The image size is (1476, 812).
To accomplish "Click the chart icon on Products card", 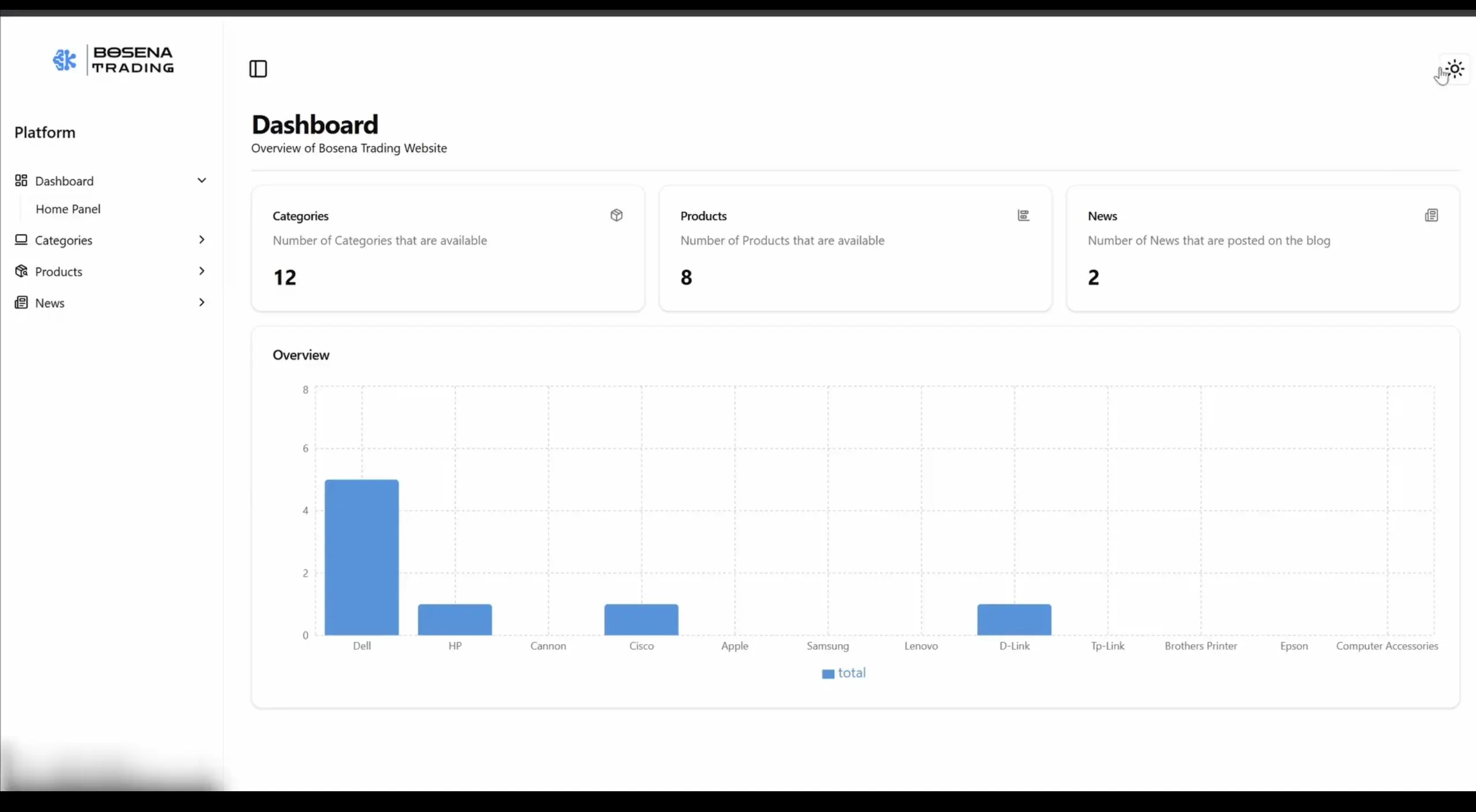I will [x=1024, y=215].
